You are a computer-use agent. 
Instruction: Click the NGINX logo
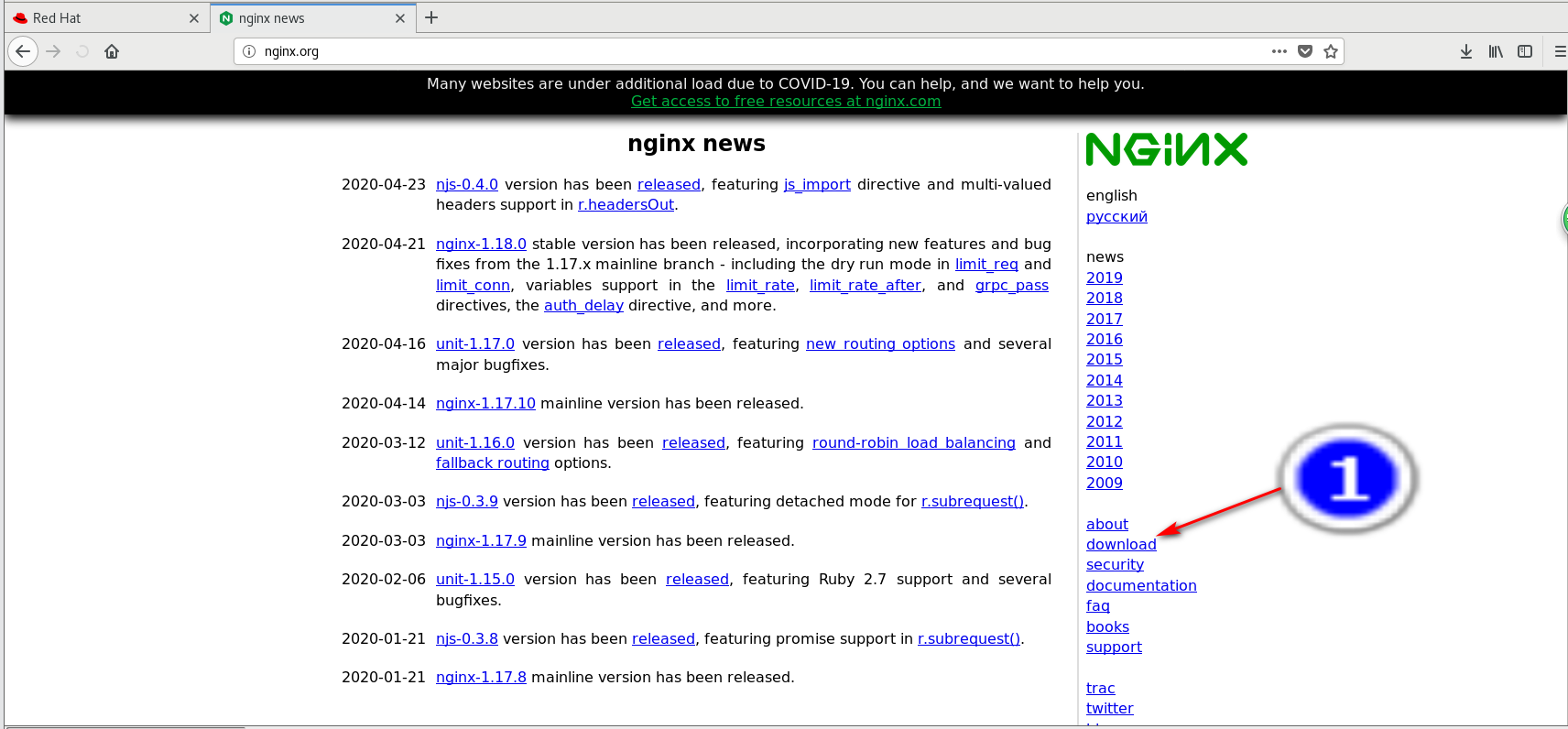[1167, 149]
